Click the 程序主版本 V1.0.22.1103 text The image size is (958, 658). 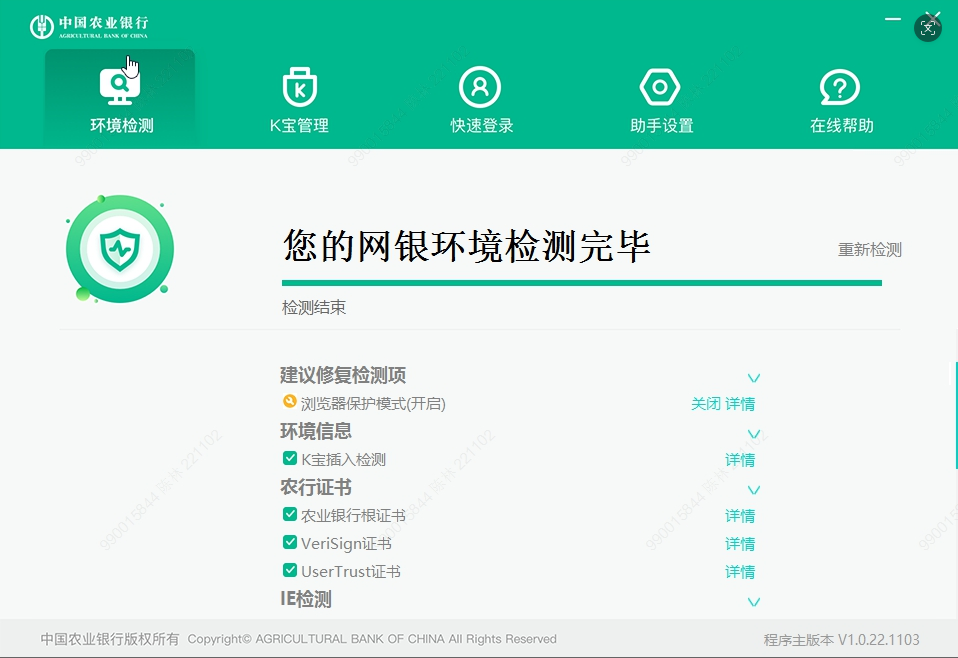pyautogui.click(x=841, y=640)
